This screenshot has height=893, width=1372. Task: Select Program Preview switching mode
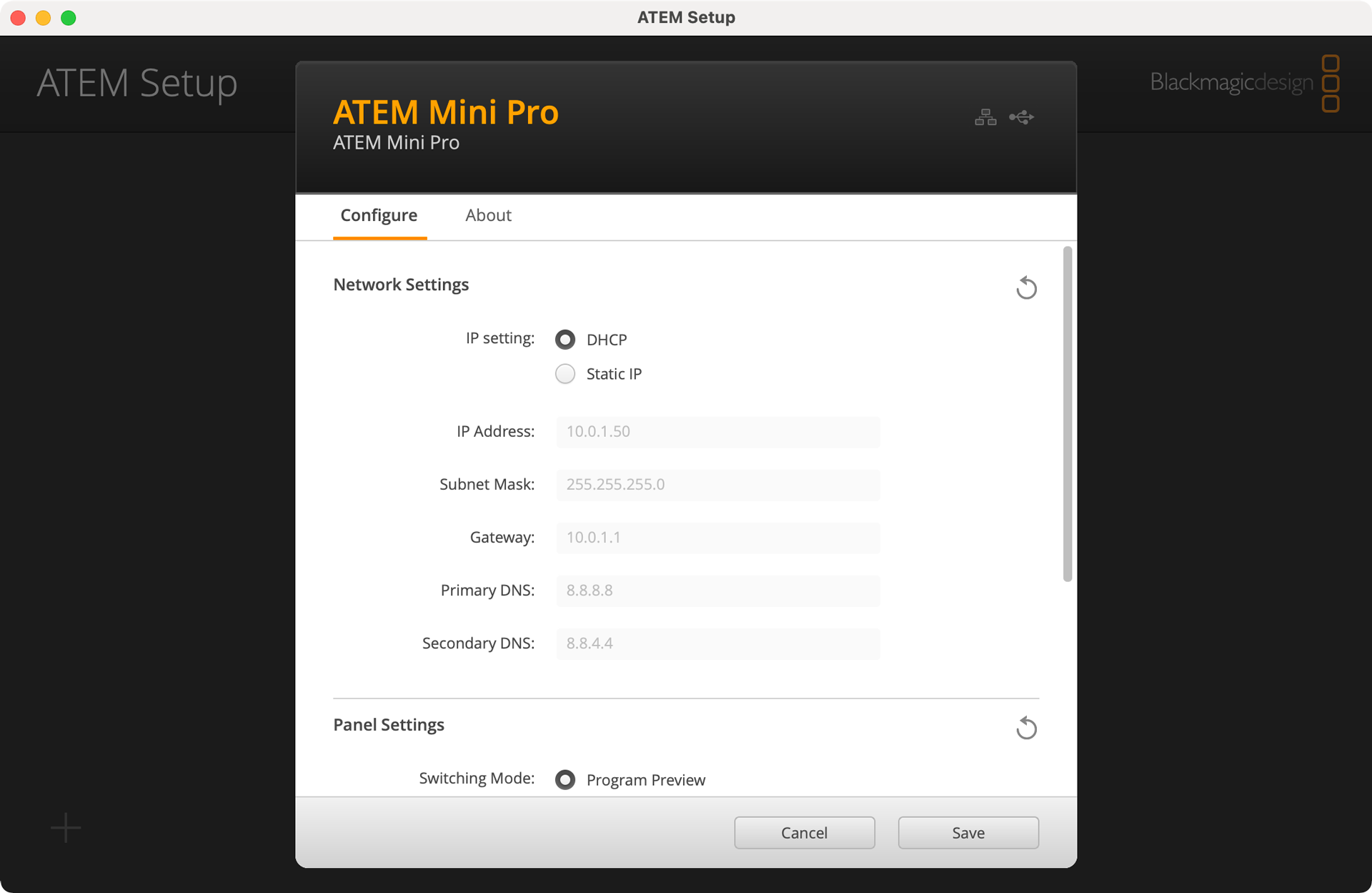coord(565,779)
